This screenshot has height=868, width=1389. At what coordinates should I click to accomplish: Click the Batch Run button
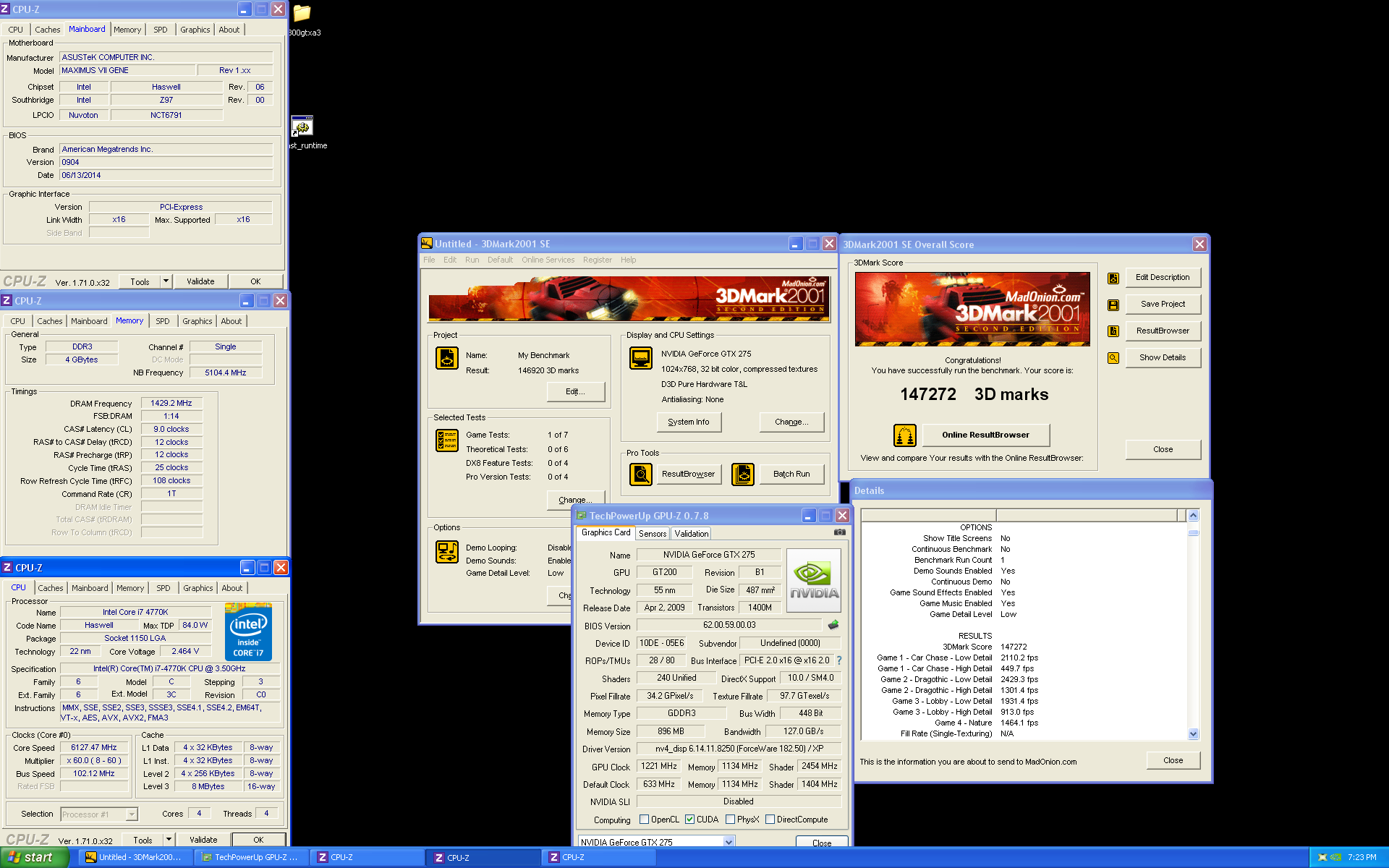[791, 474]
